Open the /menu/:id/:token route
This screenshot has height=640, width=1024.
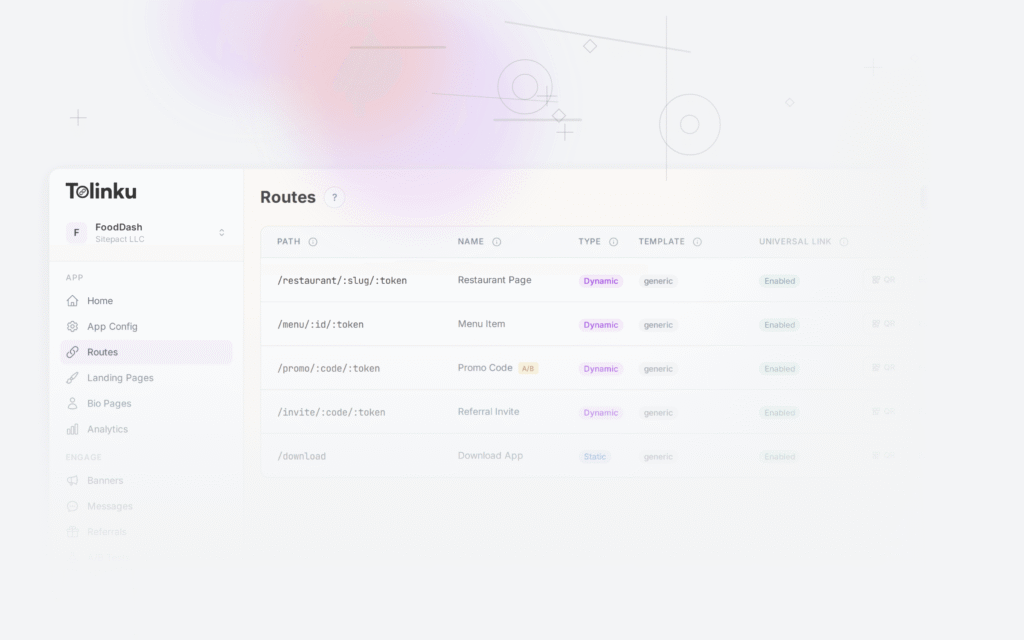coord(320,324)
